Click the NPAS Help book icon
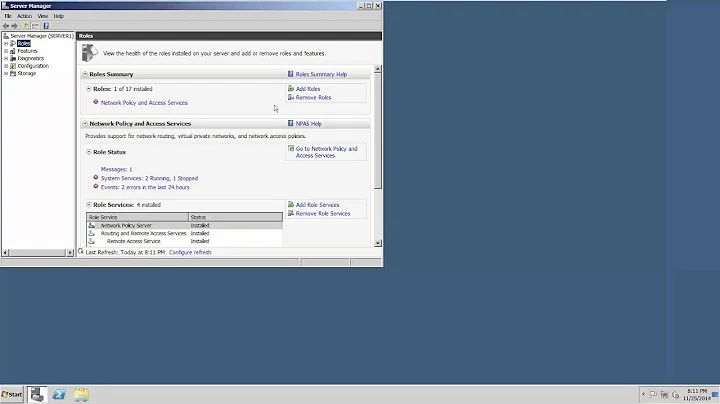Screen dimensions: 720x404 pyautogui.click(x=290, y=123)
